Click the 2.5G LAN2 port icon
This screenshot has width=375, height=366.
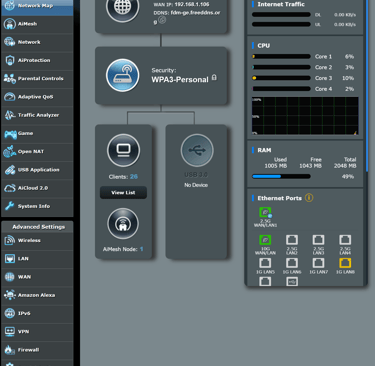[x=292, y=240]
